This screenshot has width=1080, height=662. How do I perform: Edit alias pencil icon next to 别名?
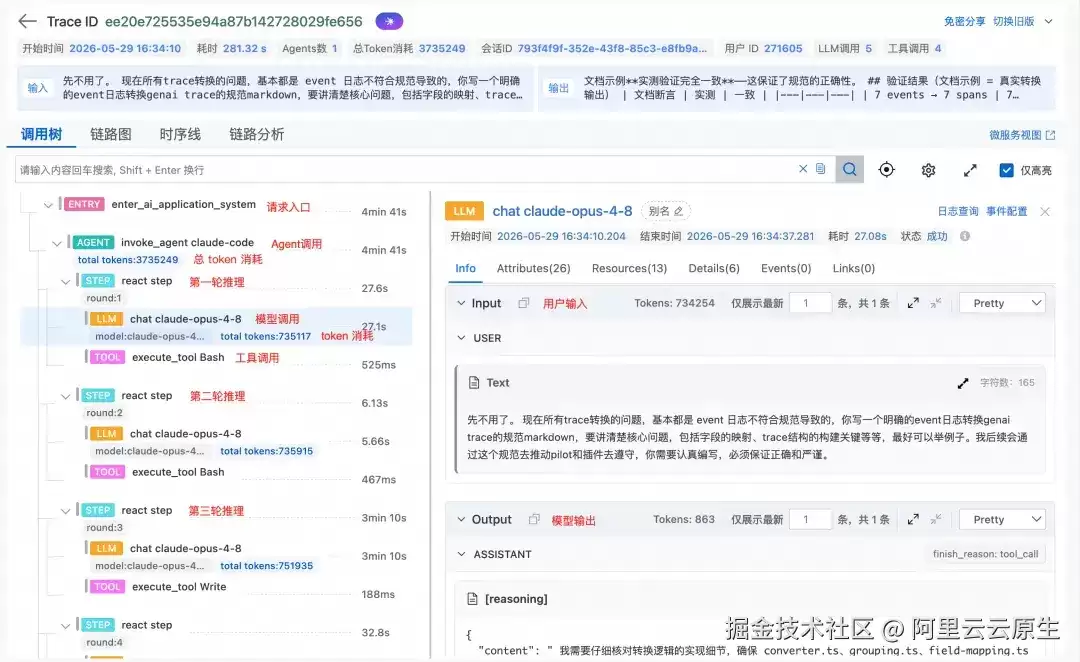[678, 211]
